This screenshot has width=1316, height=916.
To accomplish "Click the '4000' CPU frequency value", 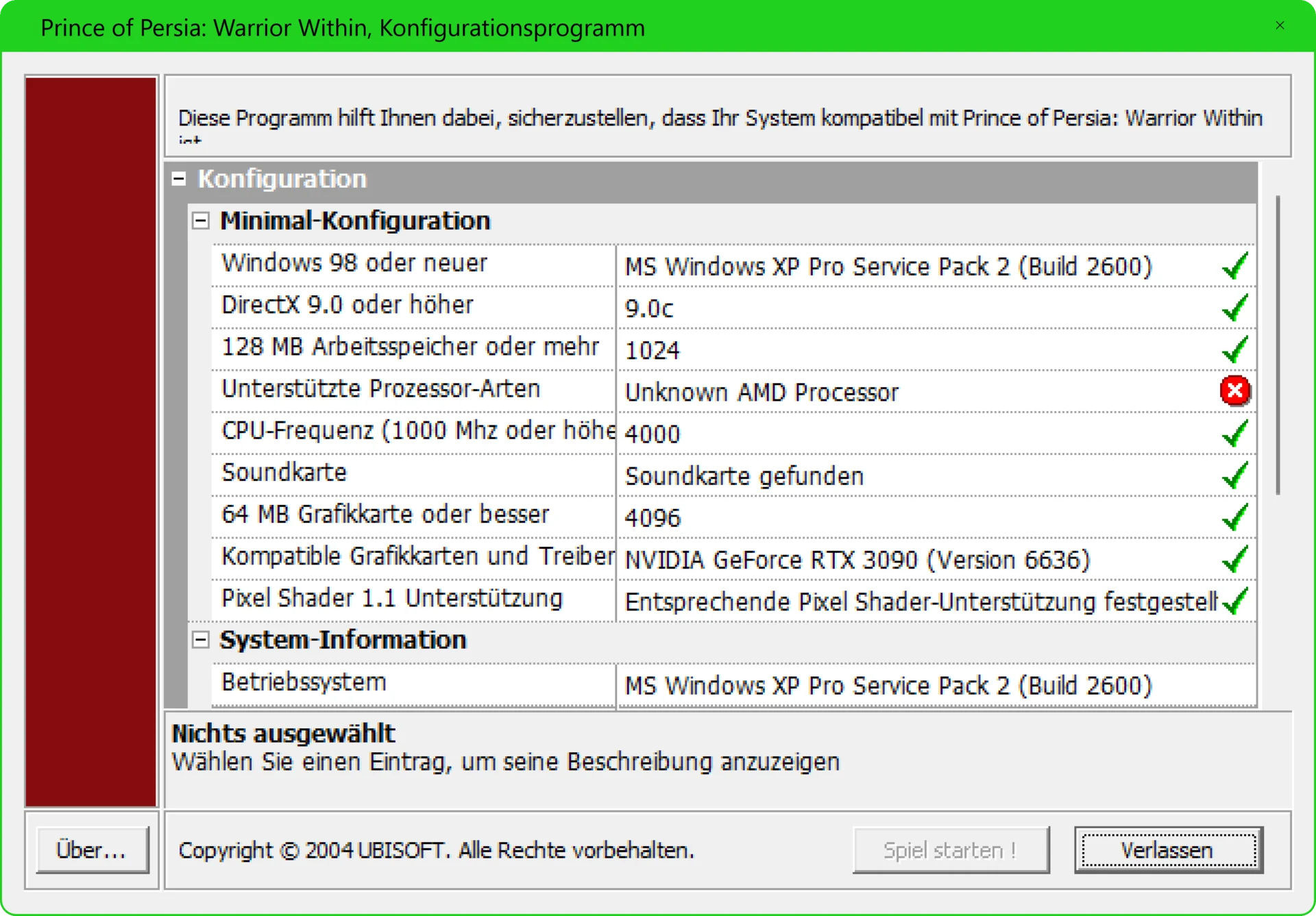I will click(653, 434).
